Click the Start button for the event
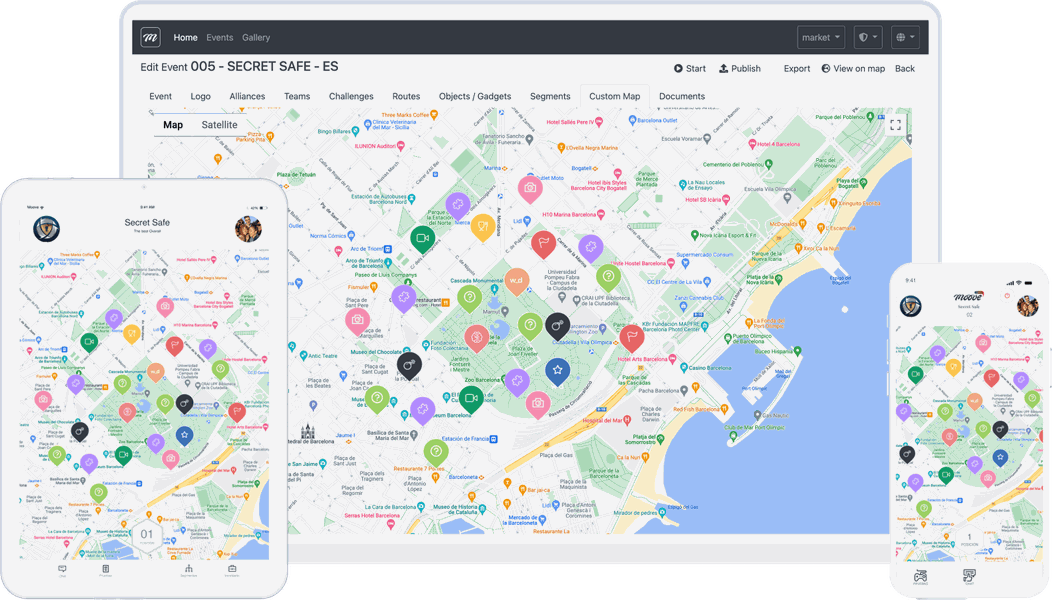This screenshot has width=1052, height=600. pyautogui.click(x=690, y=68)
